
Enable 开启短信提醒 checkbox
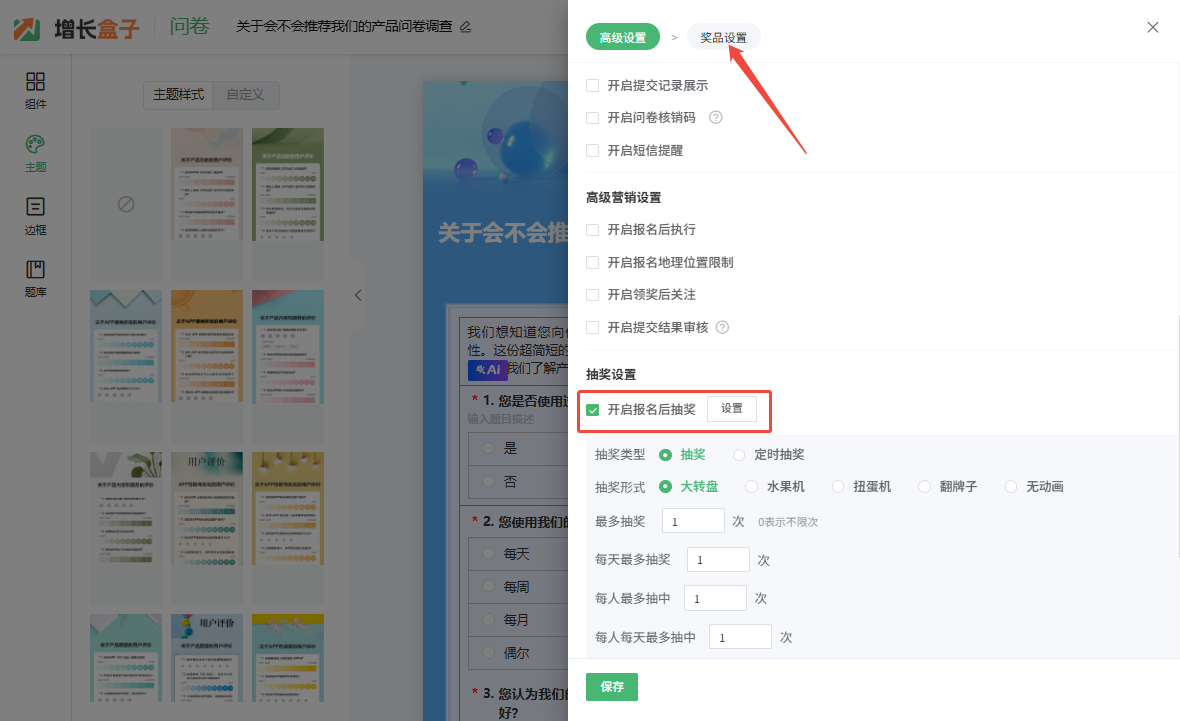coord(593,151)
